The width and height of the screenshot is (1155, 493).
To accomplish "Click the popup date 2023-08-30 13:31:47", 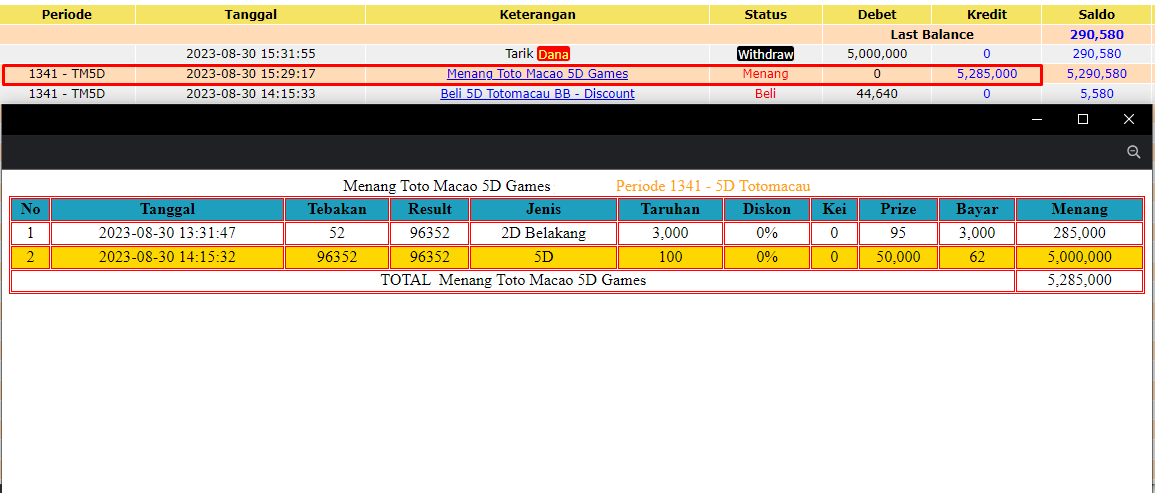I will tap(167, 234).
